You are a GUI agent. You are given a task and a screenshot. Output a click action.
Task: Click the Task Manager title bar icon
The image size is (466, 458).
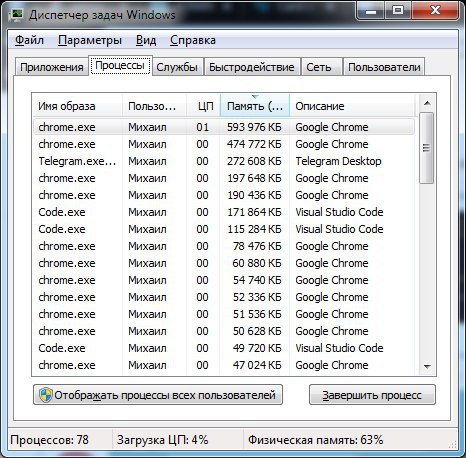tap(17, 15)
